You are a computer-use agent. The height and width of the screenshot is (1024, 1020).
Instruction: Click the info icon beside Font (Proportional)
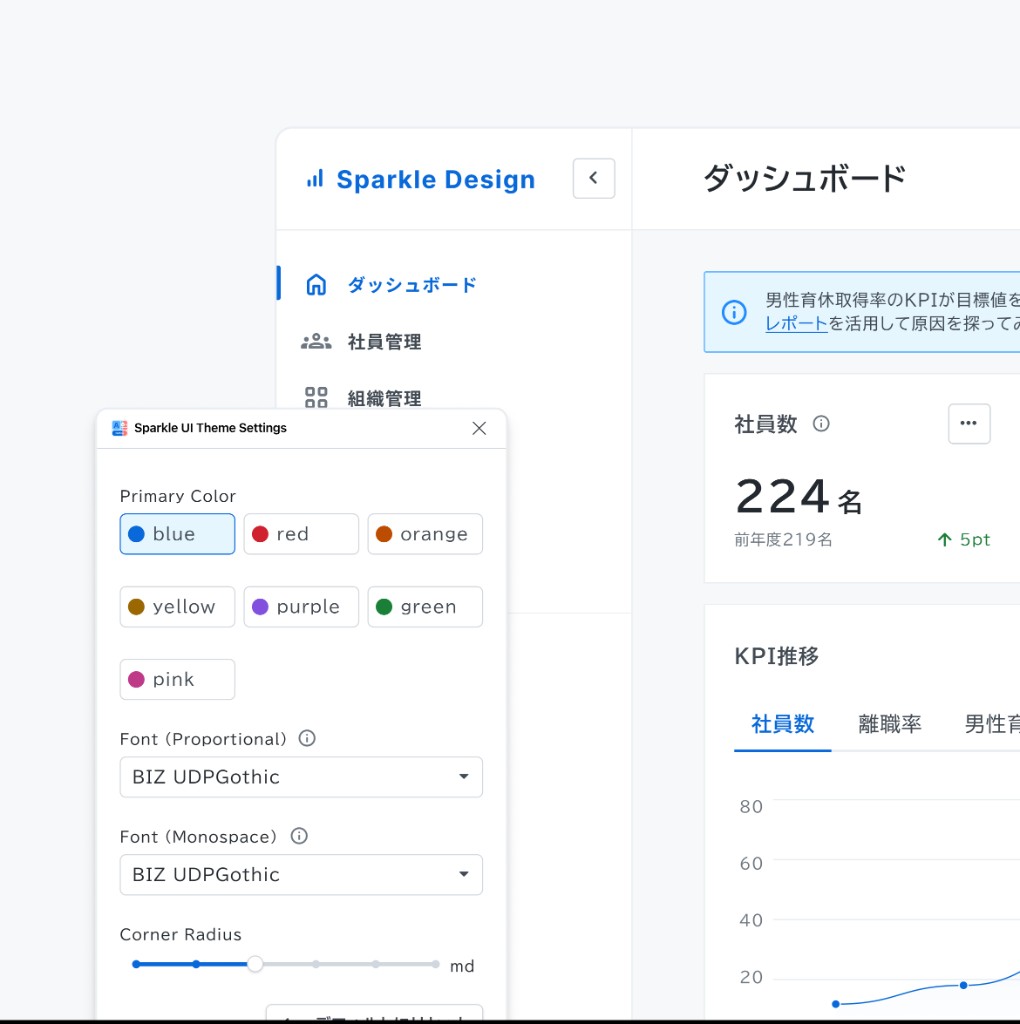coord(307,739)
